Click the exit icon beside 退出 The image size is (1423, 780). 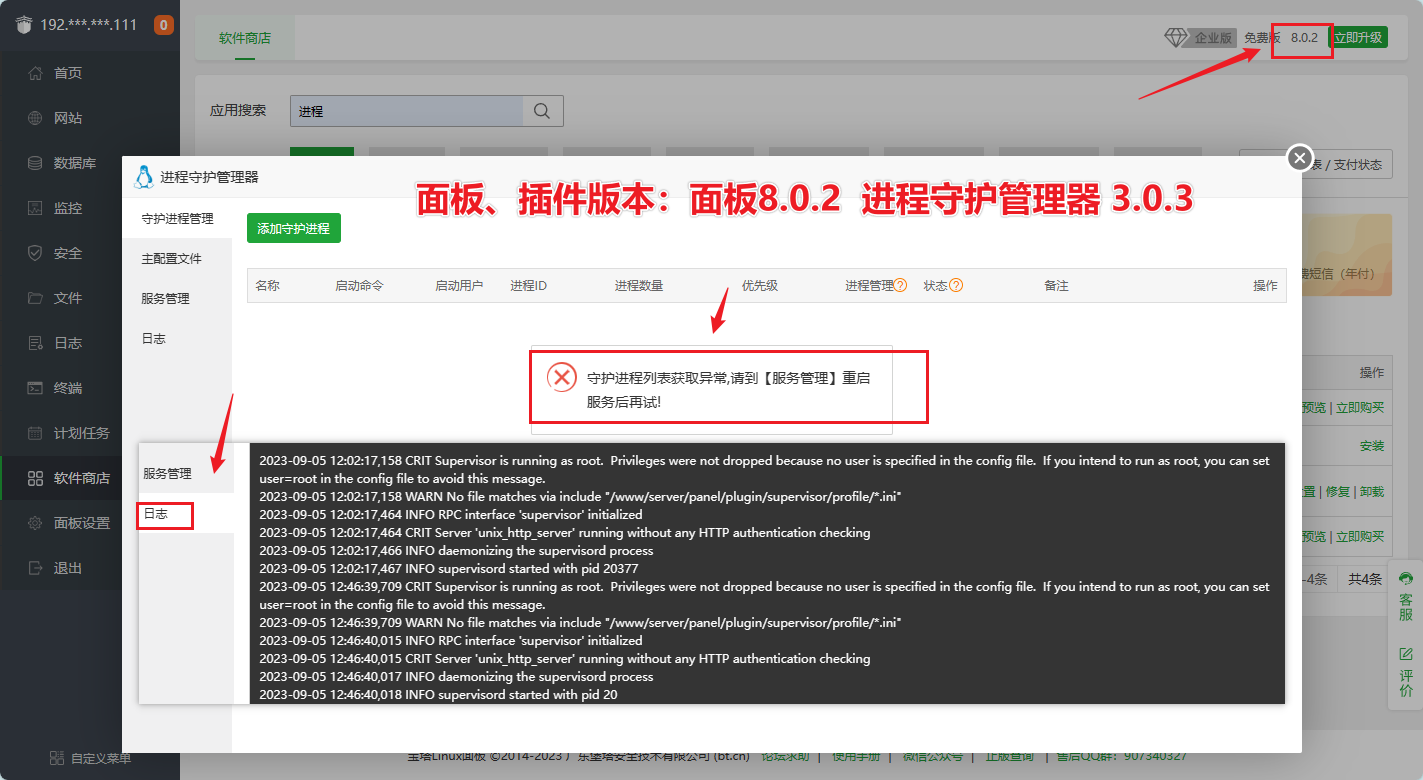coord(35,568)
